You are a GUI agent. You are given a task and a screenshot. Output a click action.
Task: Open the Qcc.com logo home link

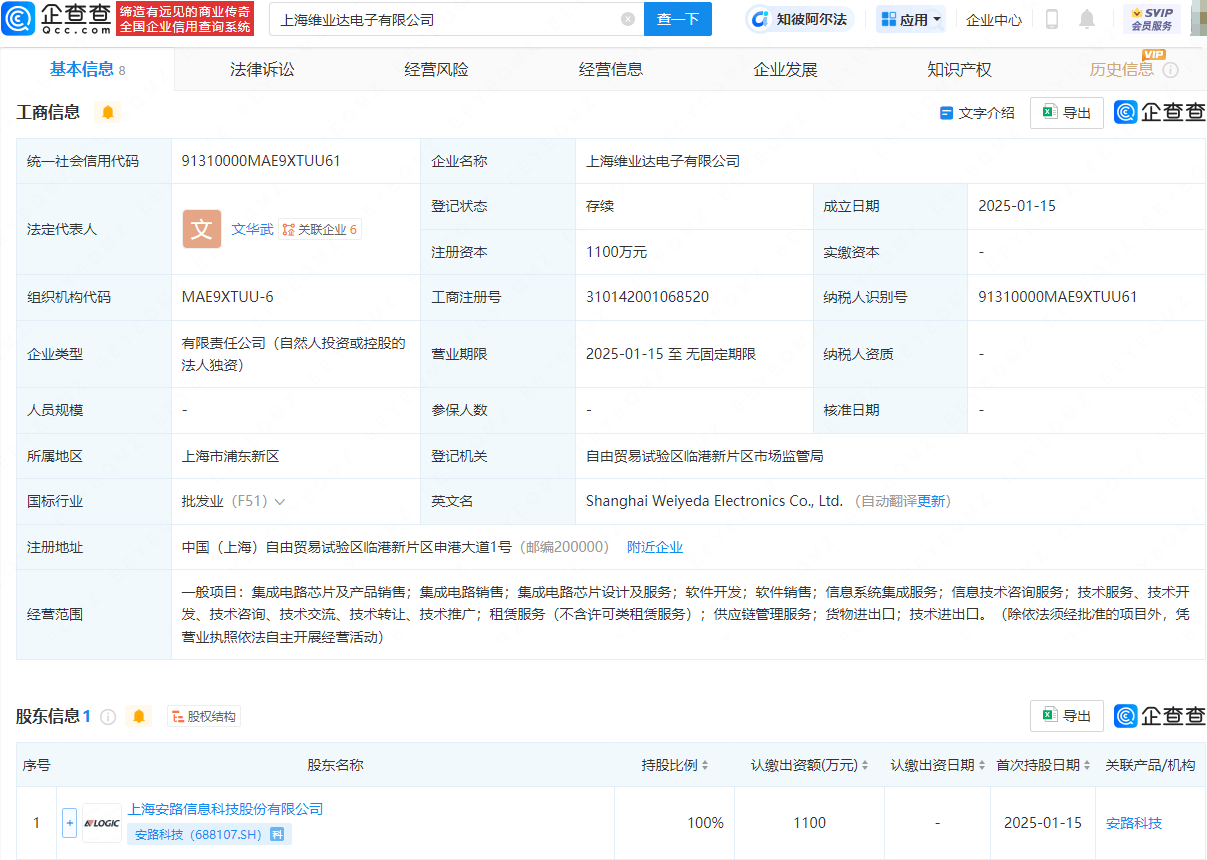pyautogui.click(x=55, y=18)
